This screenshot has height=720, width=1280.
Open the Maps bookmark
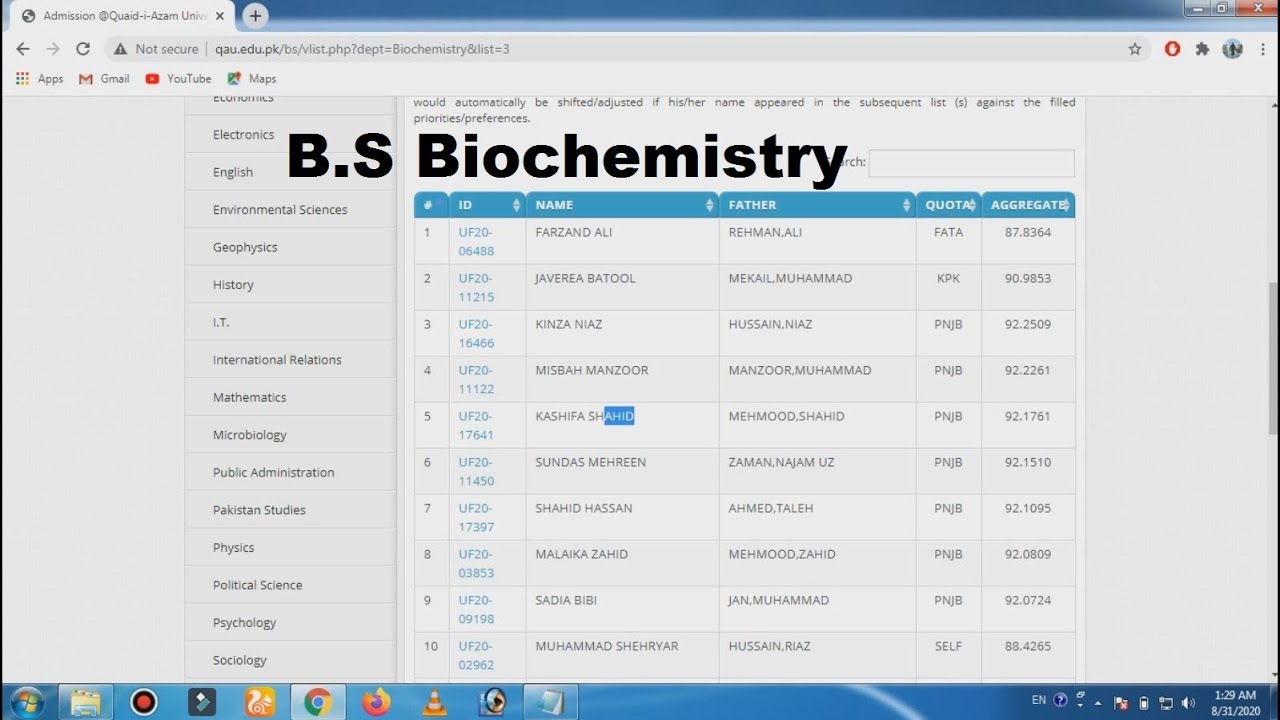252,79
